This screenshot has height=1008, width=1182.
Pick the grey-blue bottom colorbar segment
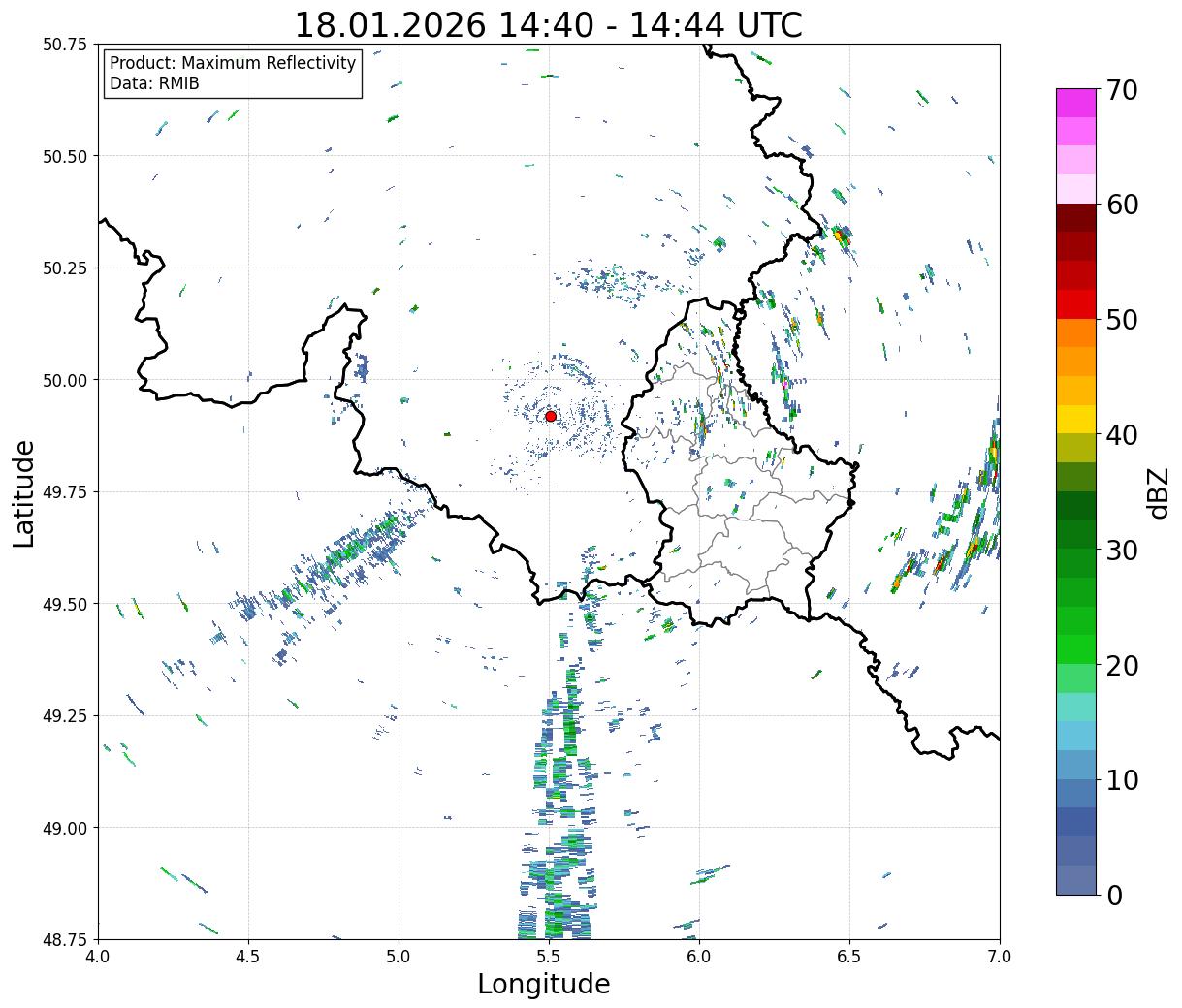[1075, 879]
